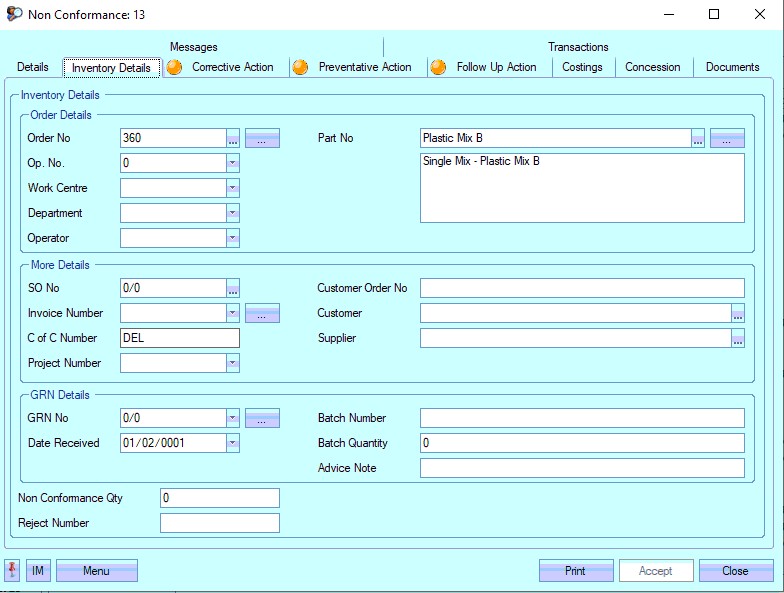
Task: Open the Costings tab
Action: (x=582, y=67)
